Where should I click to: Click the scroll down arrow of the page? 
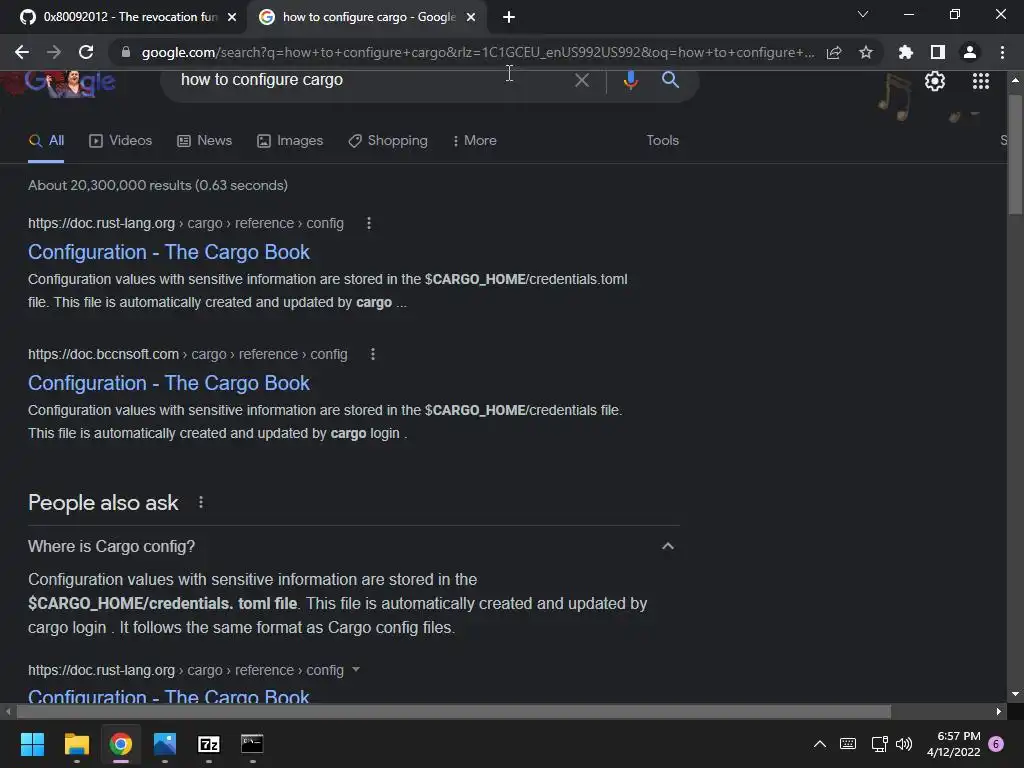[1015, 694]
